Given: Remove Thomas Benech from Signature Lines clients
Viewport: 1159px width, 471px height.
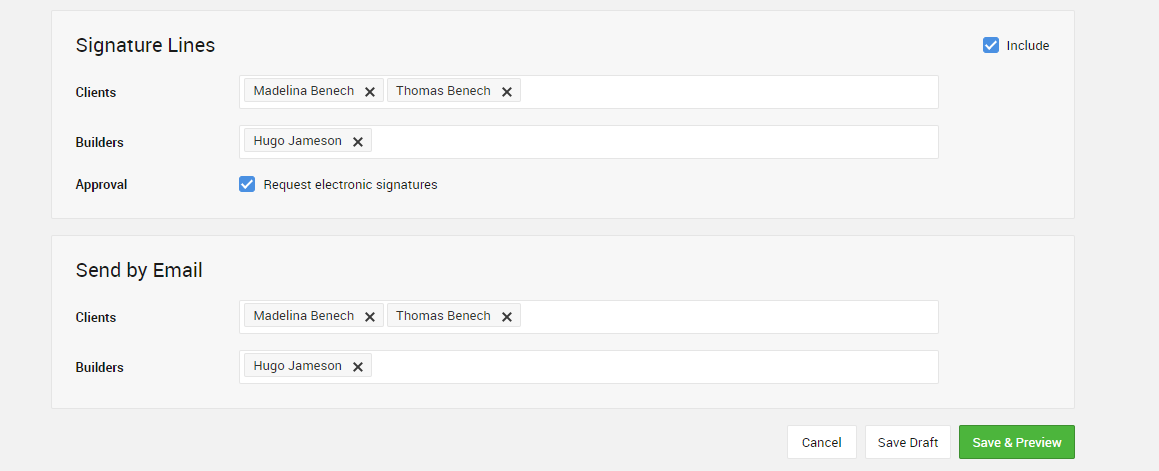Looking at the screenshot, I should click(x=507, y=92).
